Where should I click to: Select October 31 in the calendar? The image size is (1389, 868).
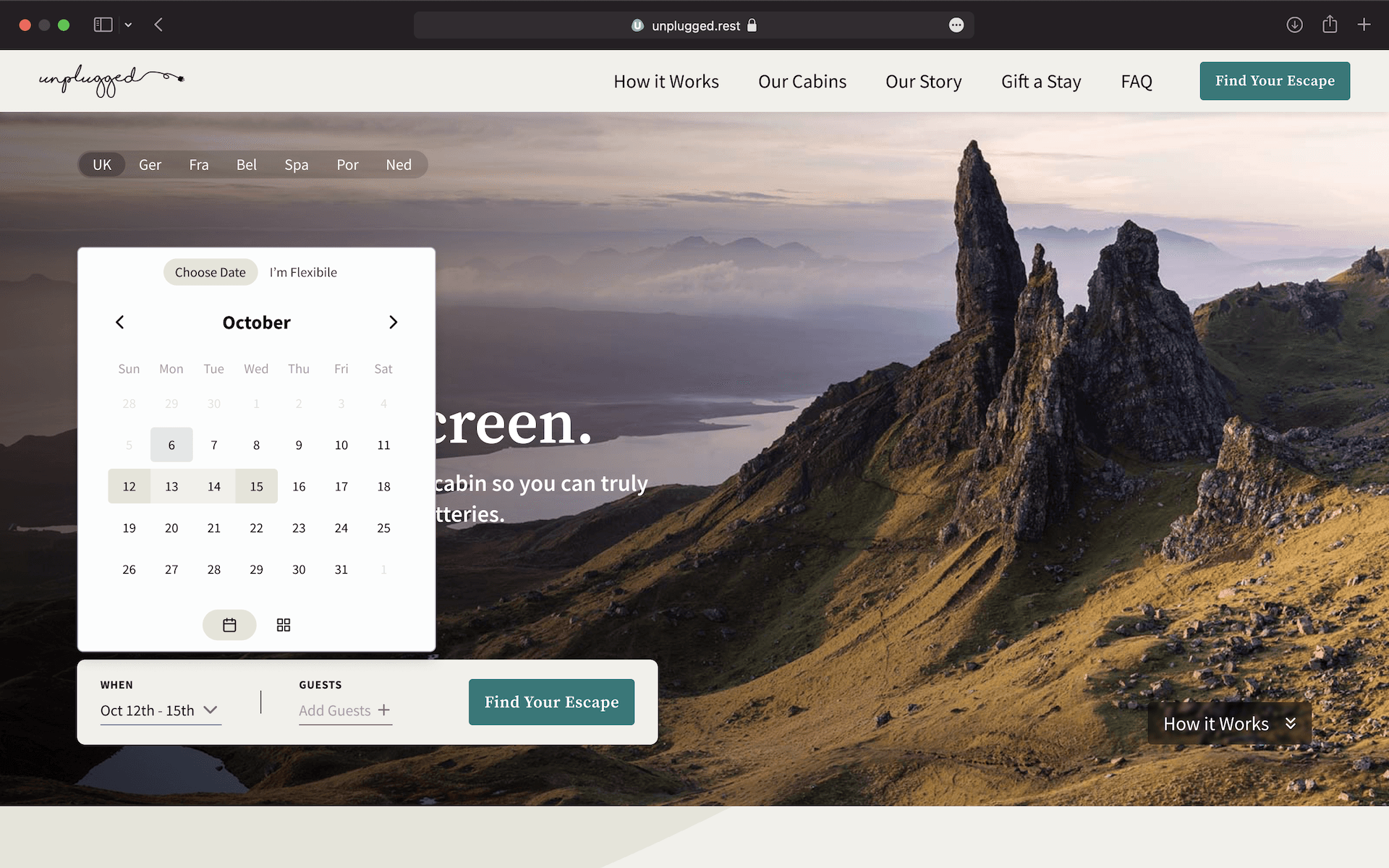tap(341, 569)
